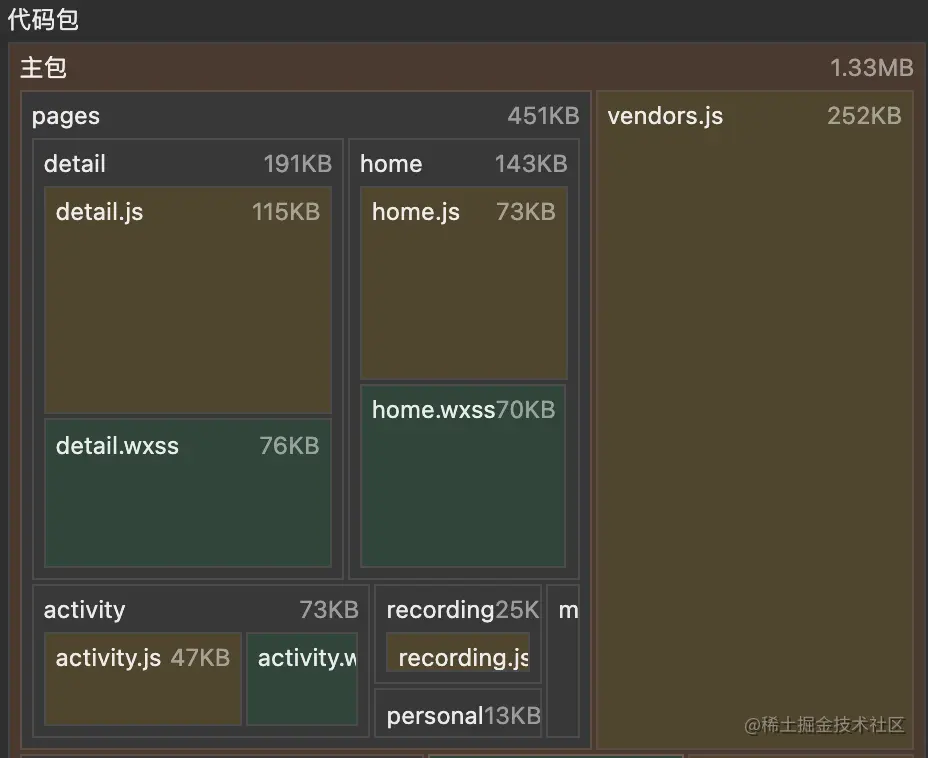Select the recording.js file block
928x758 pixels.
click(458, 653)
